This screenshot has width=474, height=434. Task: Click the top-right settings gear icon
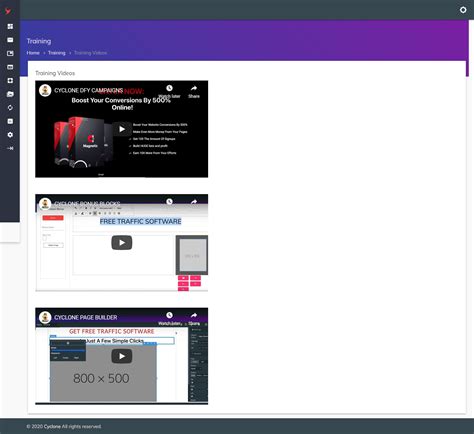coord(463,10)
